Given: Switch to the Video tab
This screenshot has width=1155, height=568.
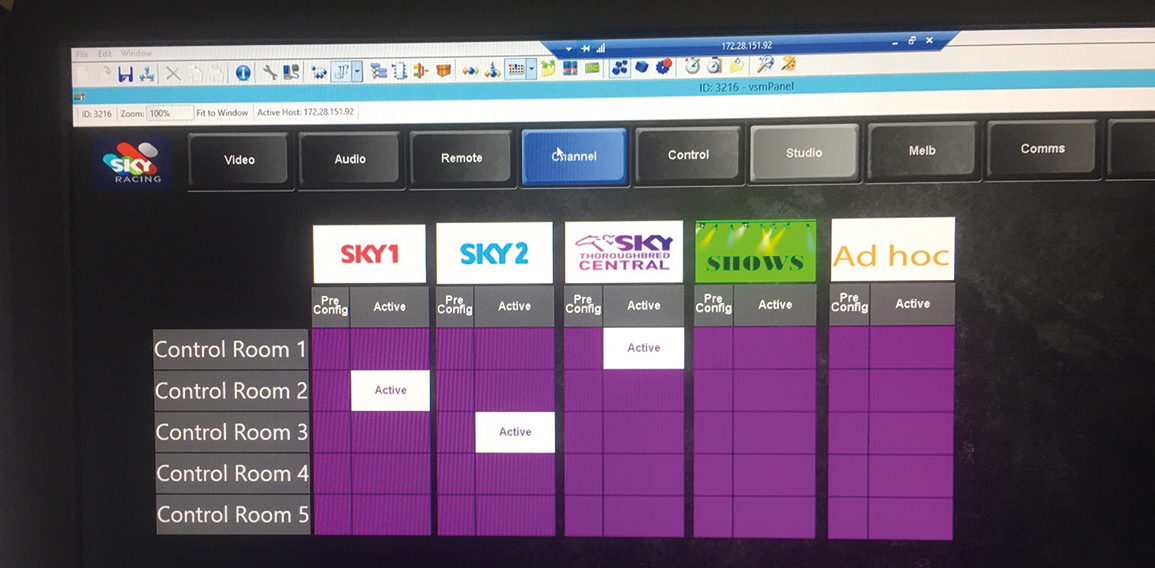Looking at the screenshot, I should 239,159.
